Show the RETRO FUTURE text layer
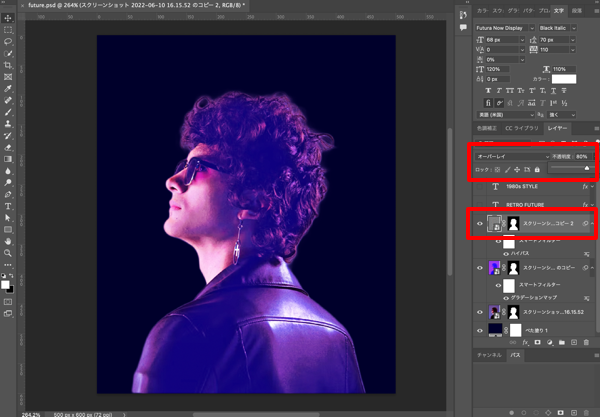Image resolution: width=600 pixels, height=417 pixels. point(480,205)
